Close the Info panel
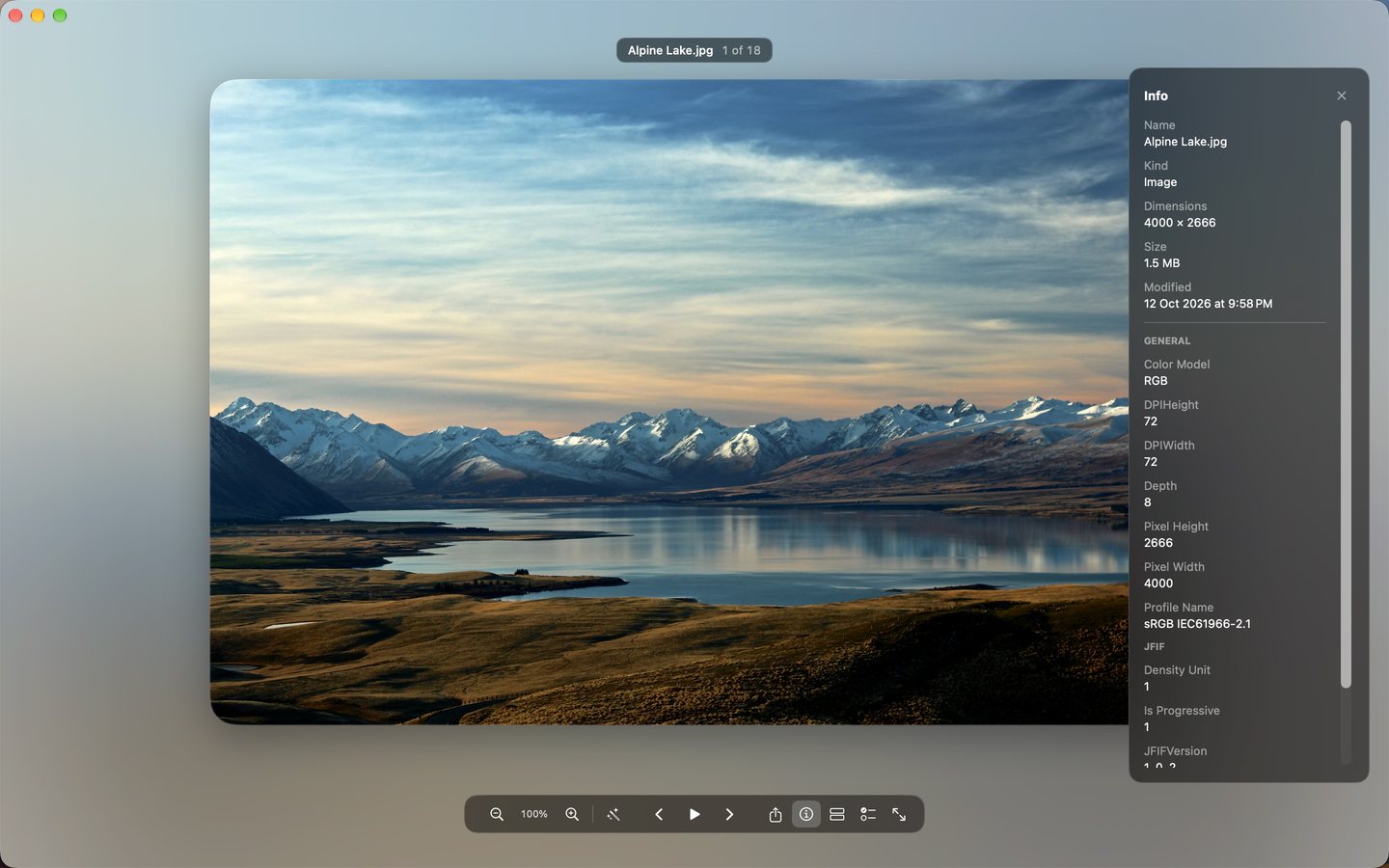 click(1342, 95)
